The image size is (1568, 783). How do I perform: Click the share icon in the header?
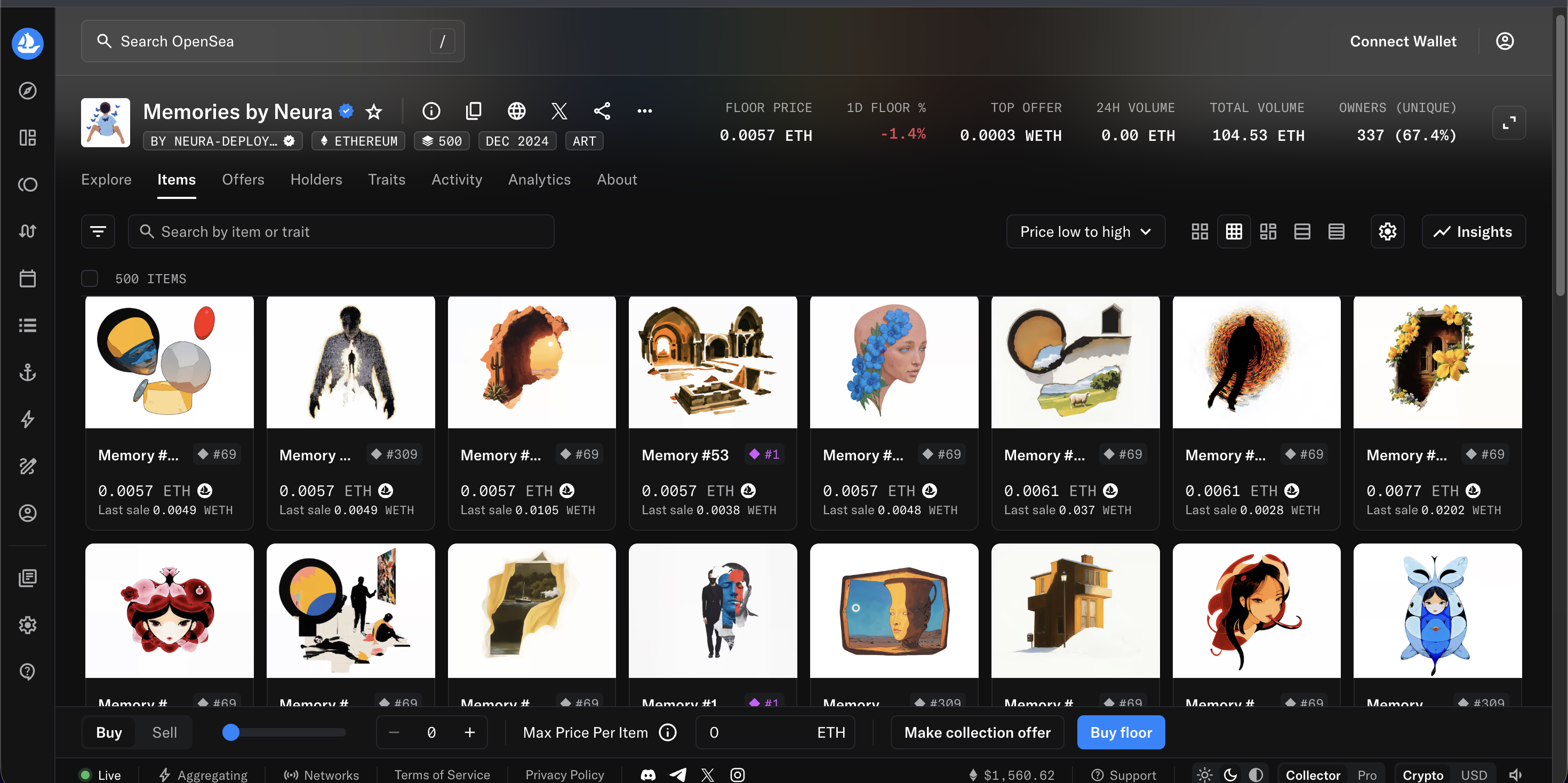click(x=602, y=111)
